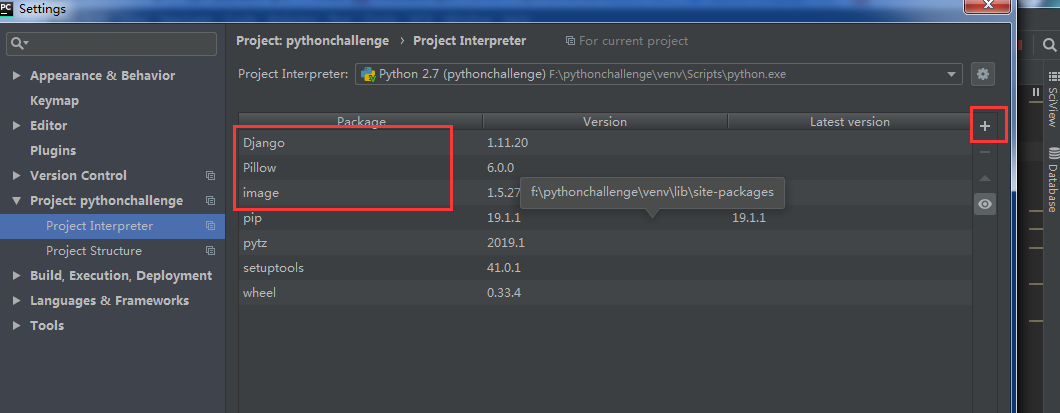
Task: Click the settings search field
Action: tap(112, 44)
